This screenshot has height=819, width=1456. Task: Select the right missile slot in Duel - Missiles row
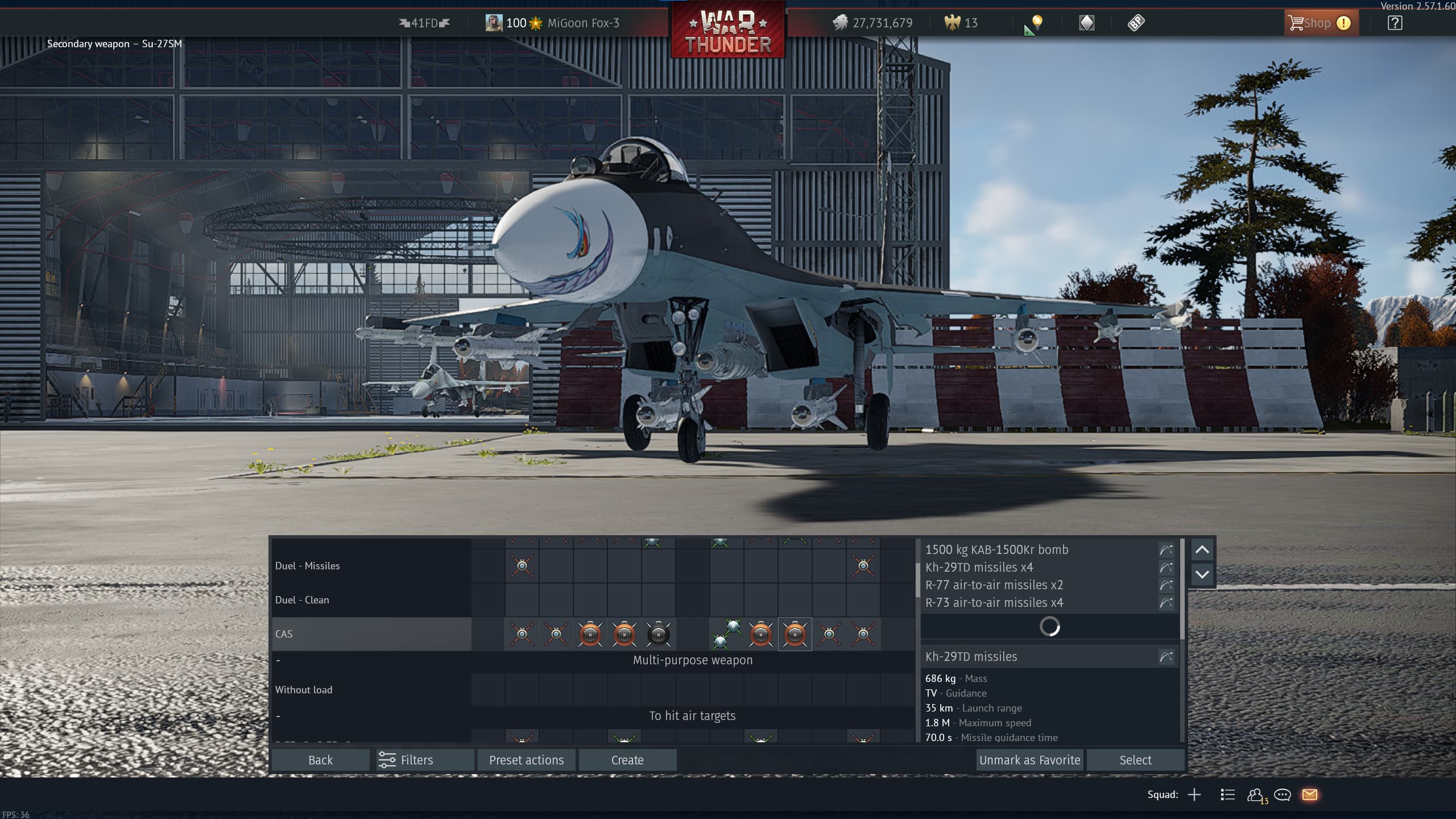[863, 565]
